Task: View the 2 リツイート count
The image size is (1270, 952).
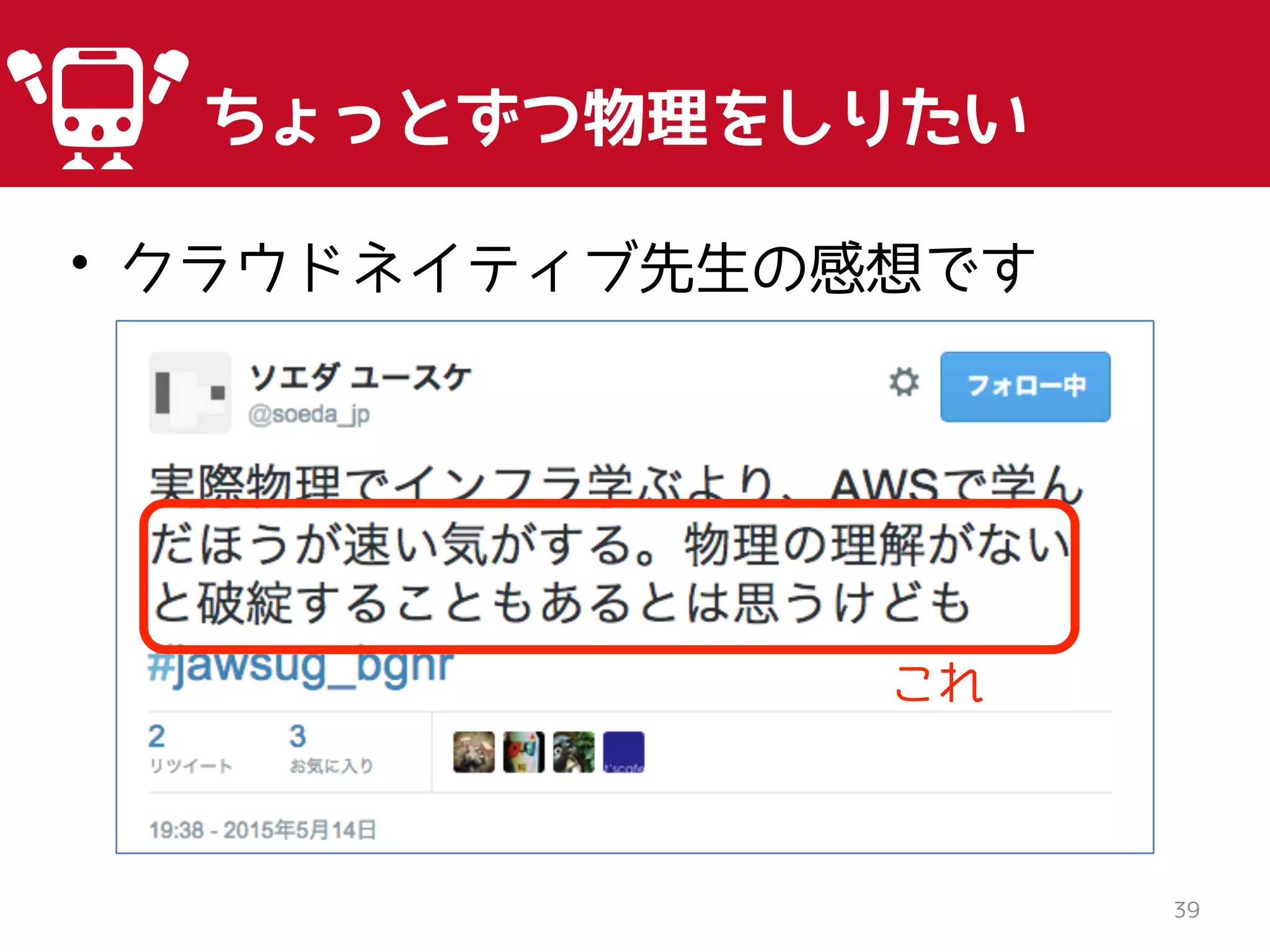Action: [190, 749]
